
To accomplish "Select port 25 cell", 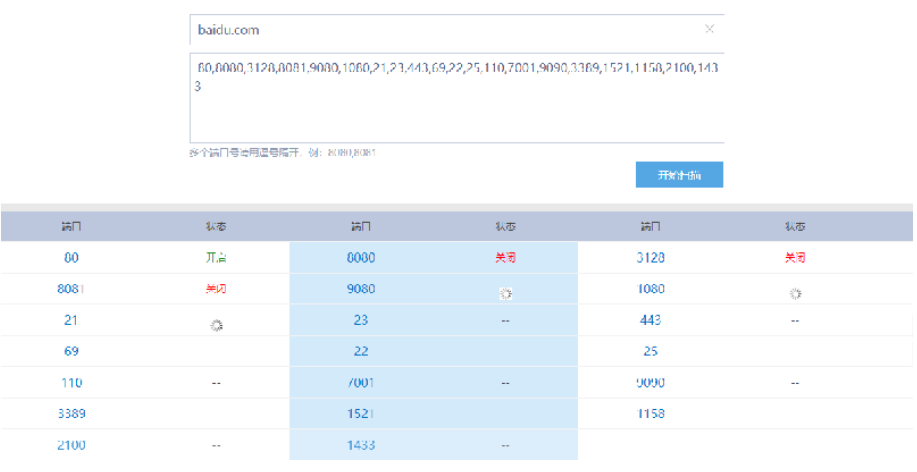I will 650,351.
